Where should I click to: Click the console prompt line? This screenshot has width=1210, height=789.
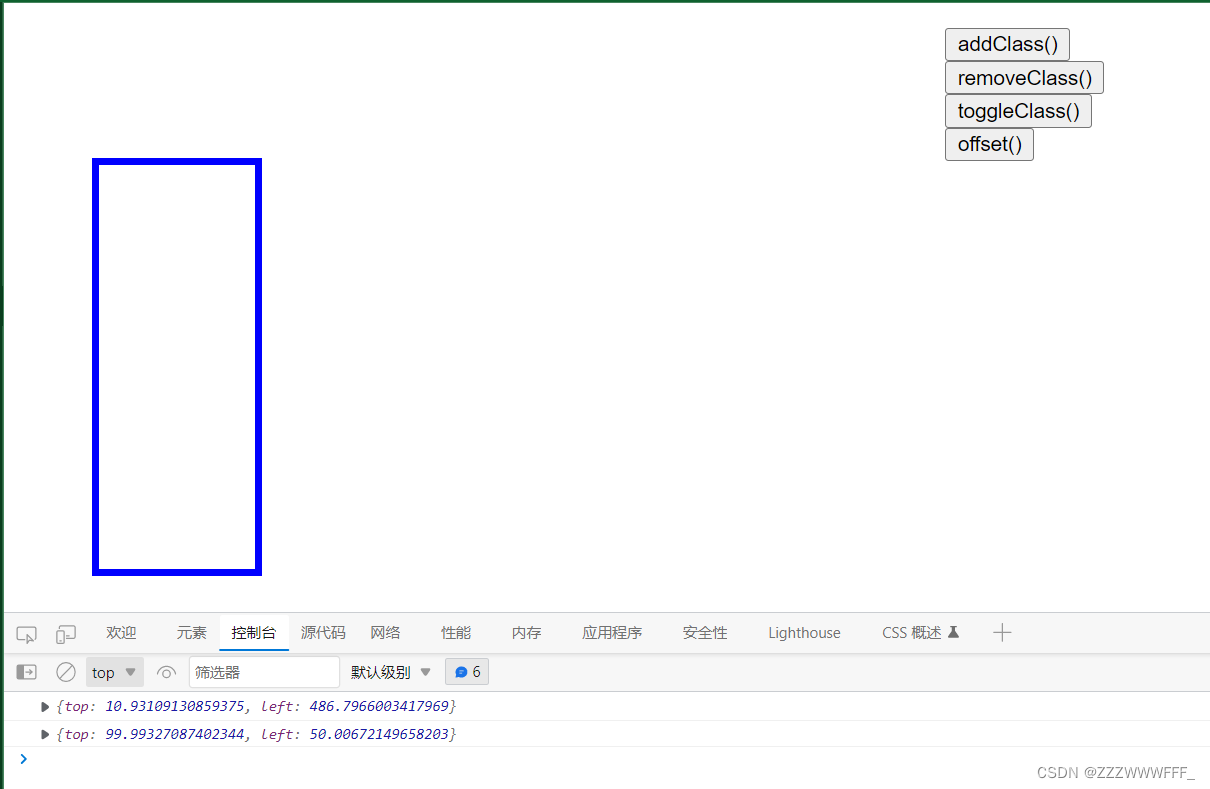pos(120,758)
